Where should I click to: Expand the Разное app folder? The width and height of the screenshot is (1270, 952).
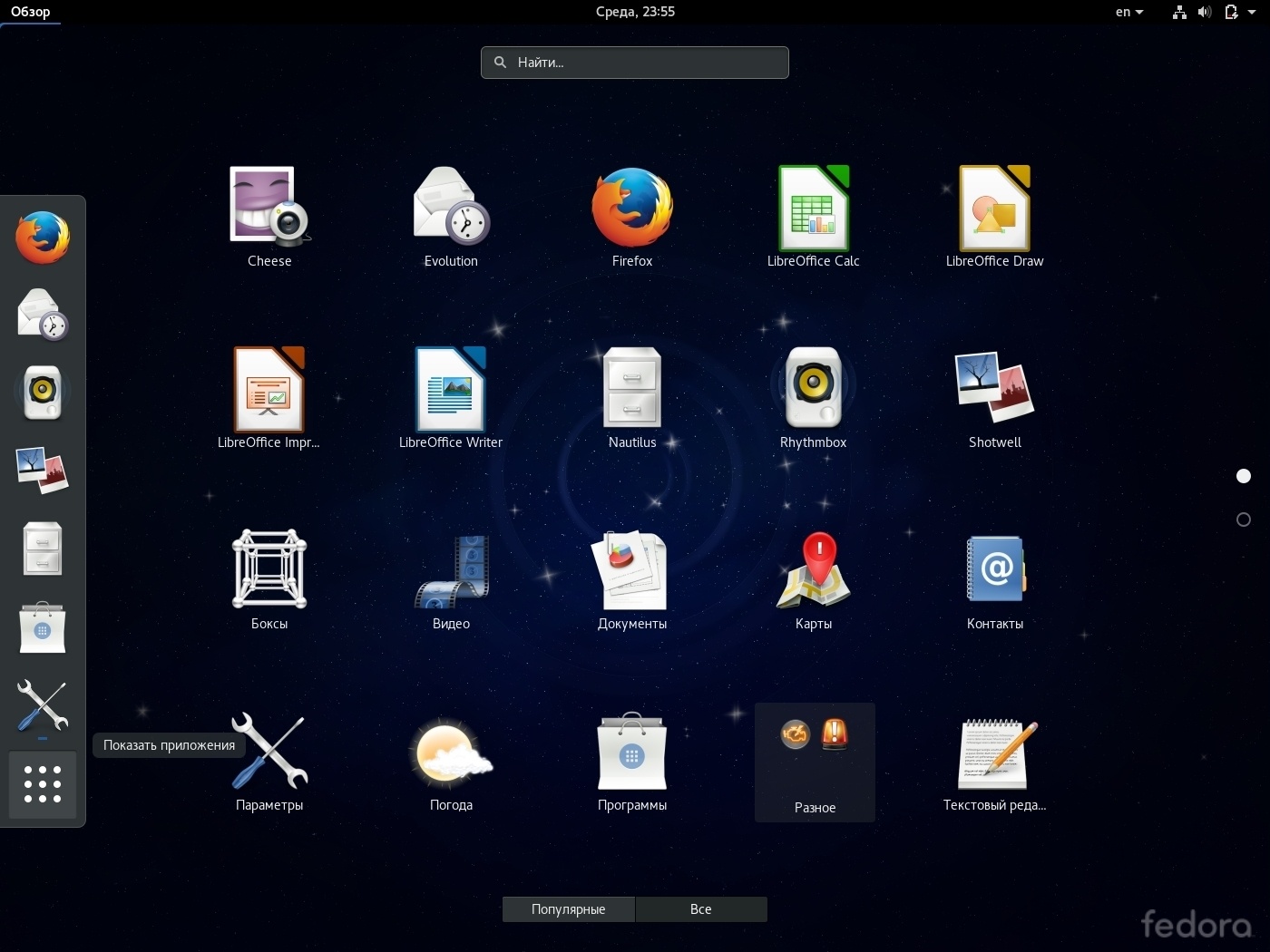pyautogui.click(x=815, y=763)
